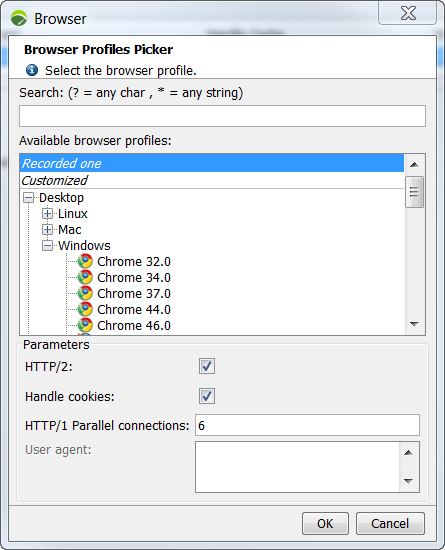Select the Chrome 32.0 profile text
Screen dimensions: 445x550
(x=134, y=262)
